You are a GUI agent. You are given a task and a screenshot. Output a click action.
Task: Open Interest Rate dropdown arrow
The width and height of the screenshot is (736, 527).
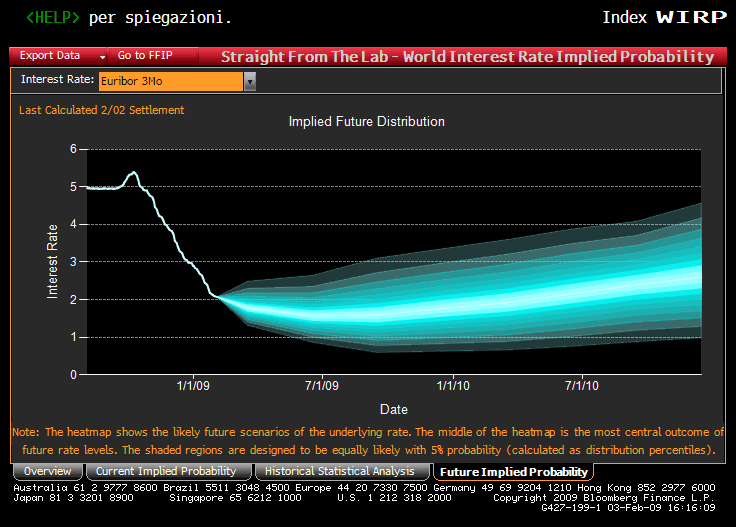point(250,82)
